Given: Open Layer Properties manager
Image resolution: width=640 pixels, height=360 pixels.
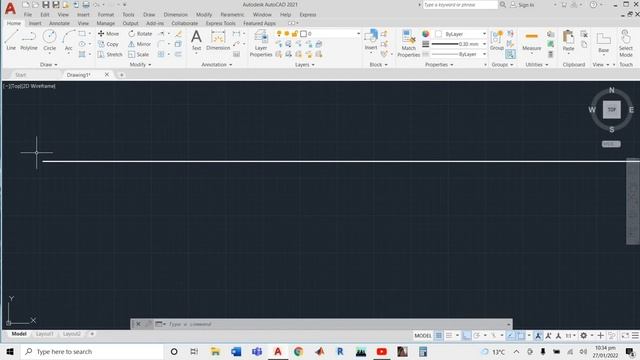Looking at the screenshot, I should click(x=261, y=43).
